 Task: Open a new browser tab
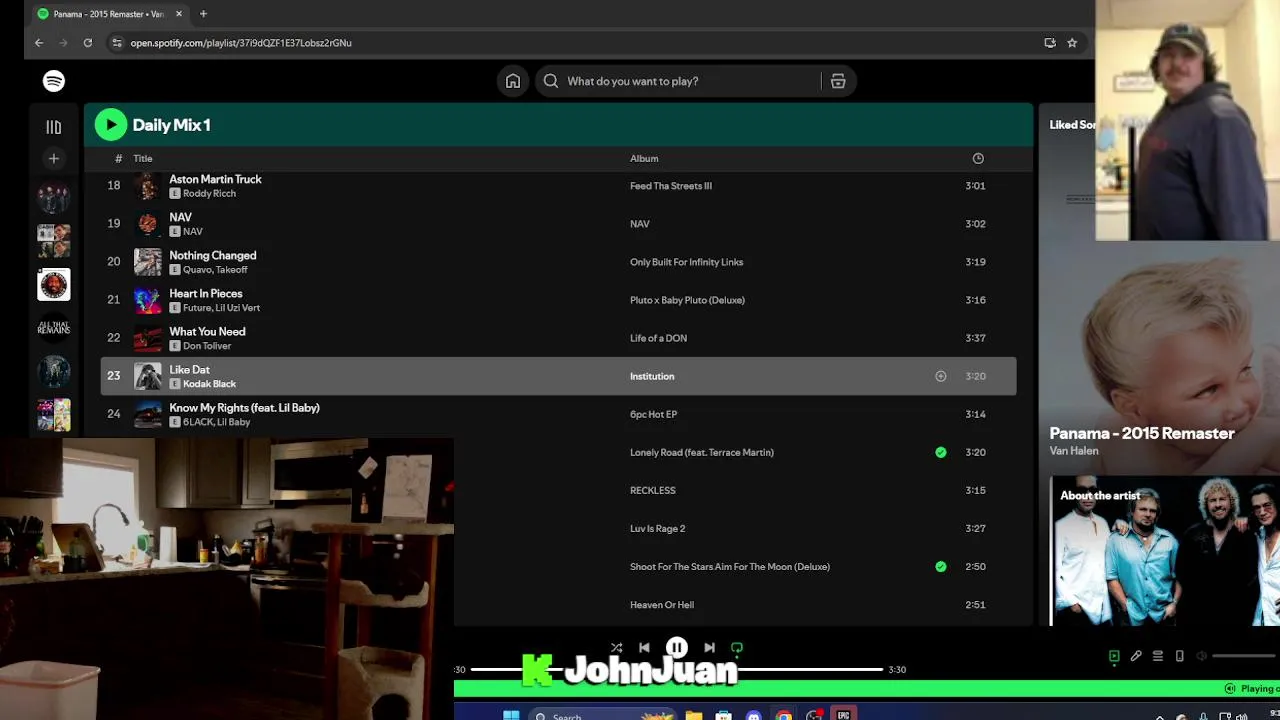tap(203, 14)
